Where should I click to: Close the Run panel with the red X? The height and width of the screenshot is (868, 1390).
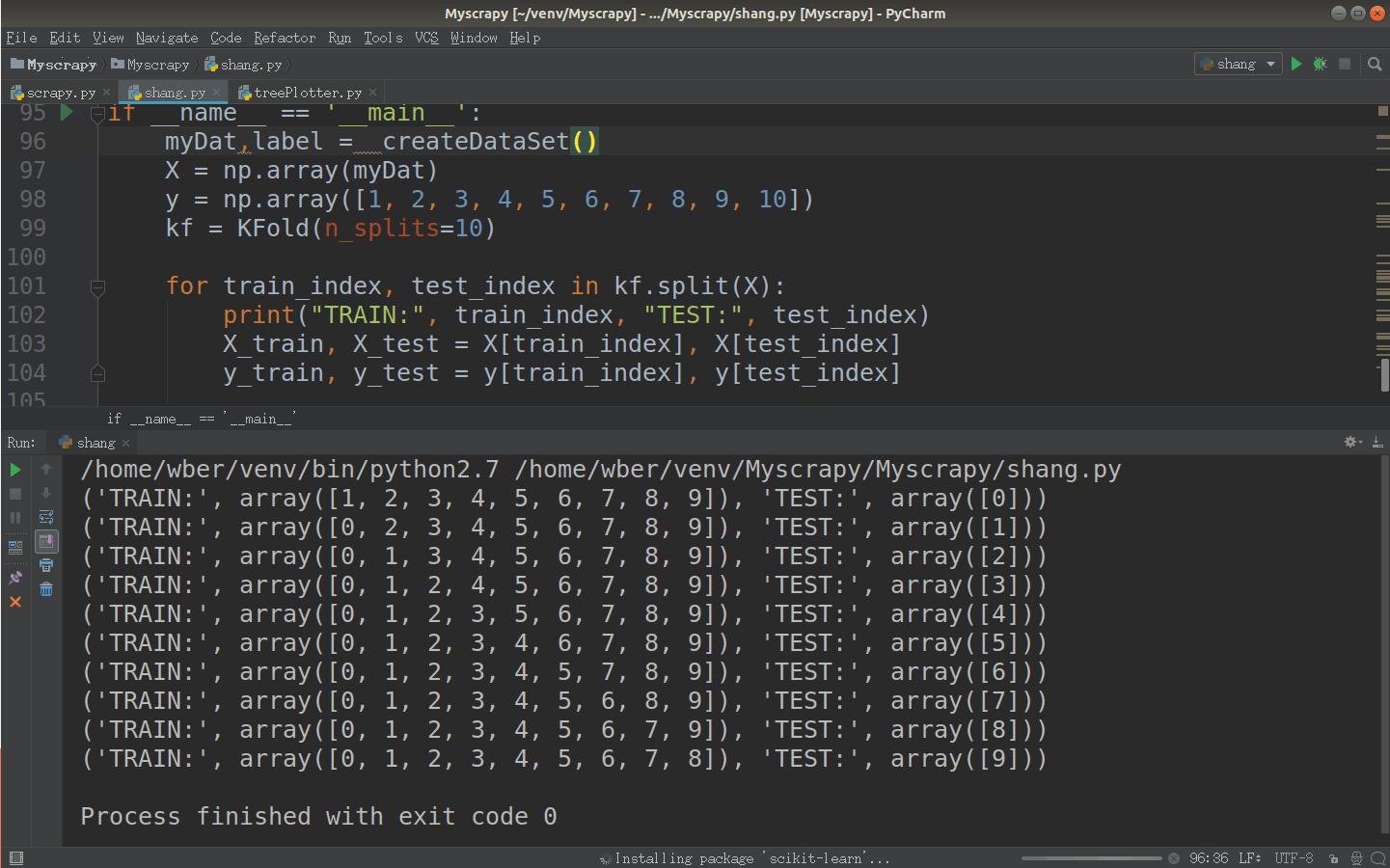pos(15,602)
